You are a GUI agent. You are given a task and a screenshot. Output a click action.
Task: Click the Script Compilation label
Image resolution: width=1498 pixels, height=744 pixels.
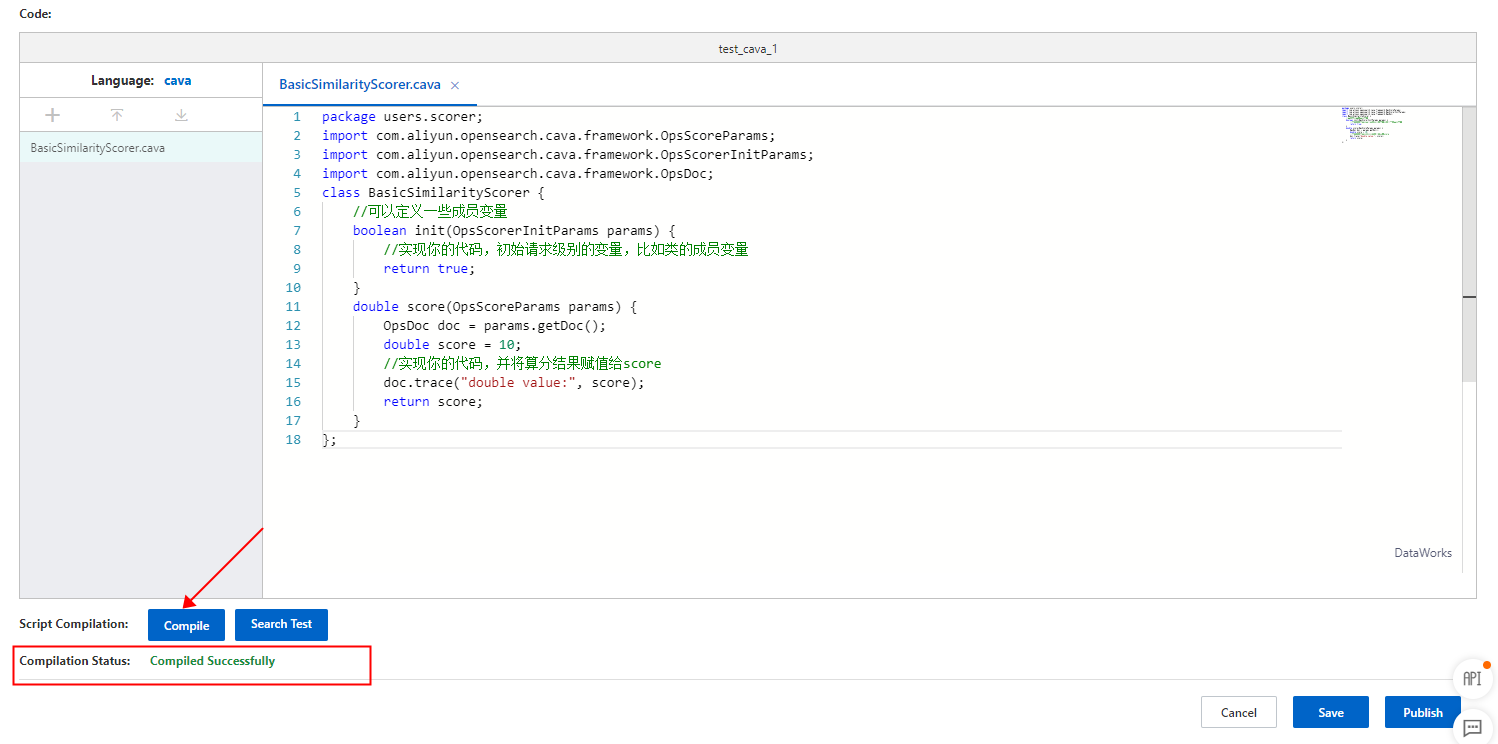pos(74,624)
